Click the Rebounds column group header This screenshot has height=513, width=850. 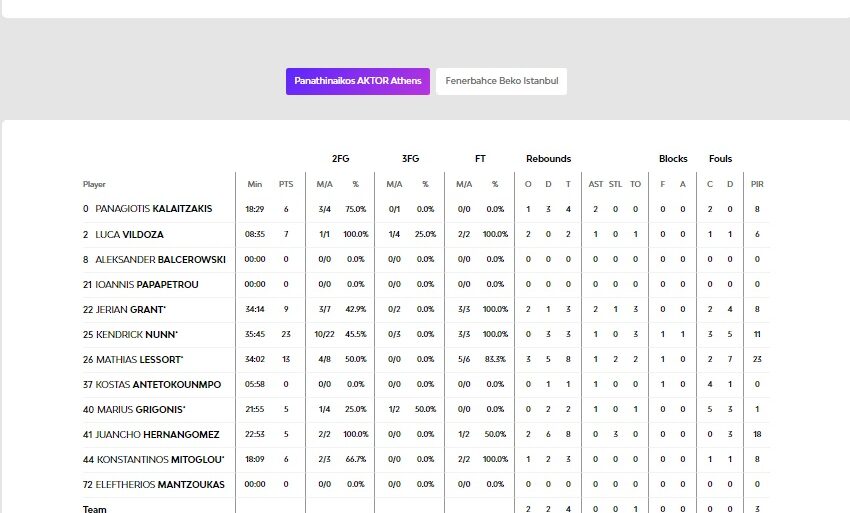pyautogui.click(x=548, y=159)
